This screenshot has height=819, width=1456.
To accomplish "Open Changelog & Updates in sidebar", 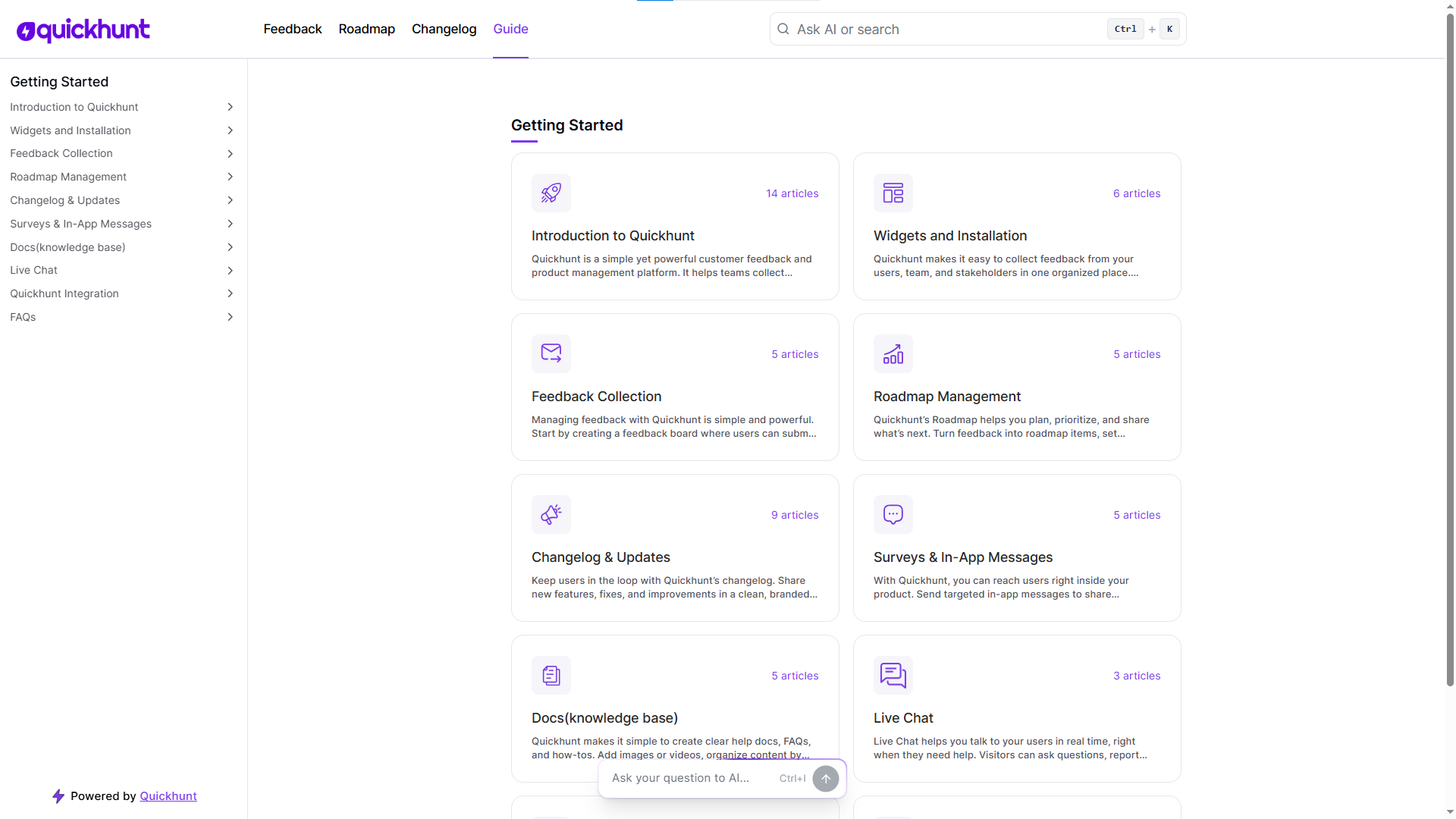I will click(65, 200).
